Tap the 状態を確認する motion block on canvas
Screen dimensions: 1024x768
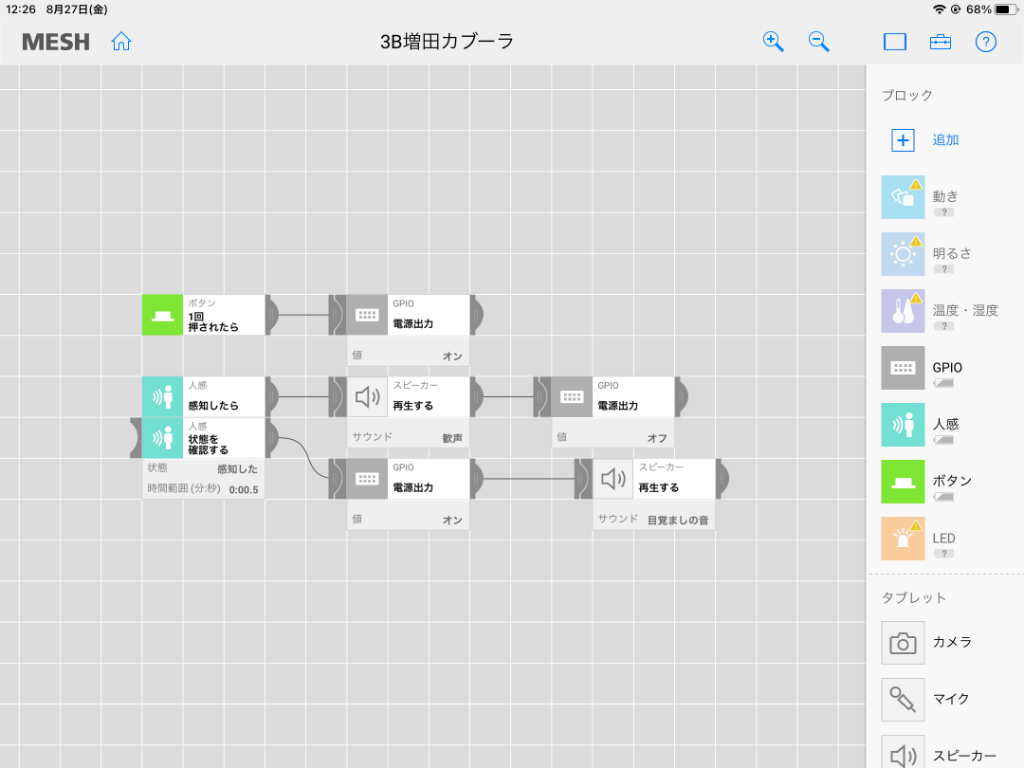pyautogui.click(x=203, y=438)
